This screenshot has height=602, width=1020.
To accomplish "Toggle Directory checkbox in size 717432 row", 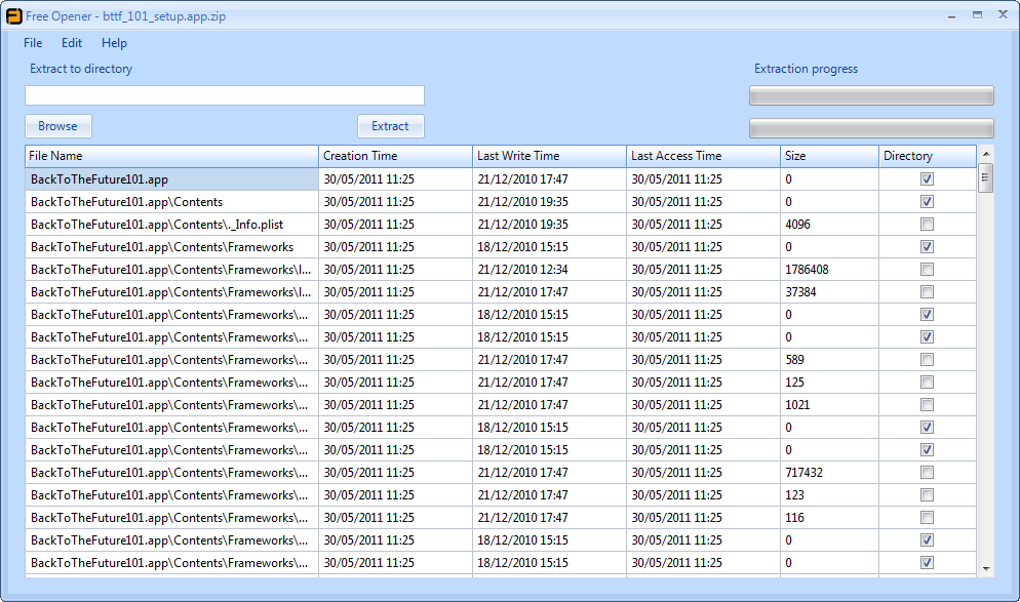I will point(927,472).
